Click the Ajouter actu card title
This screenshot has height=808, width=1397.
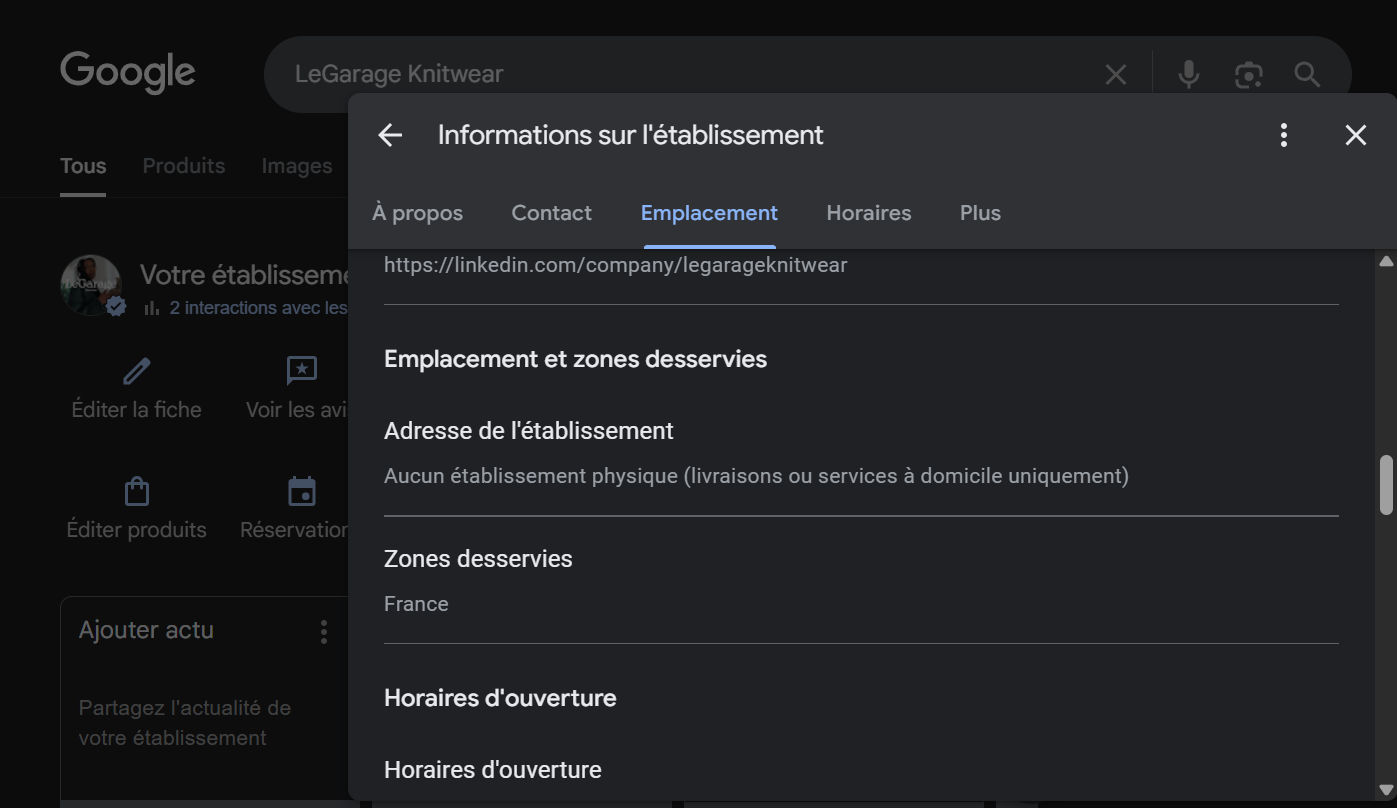tap(146, 630)
